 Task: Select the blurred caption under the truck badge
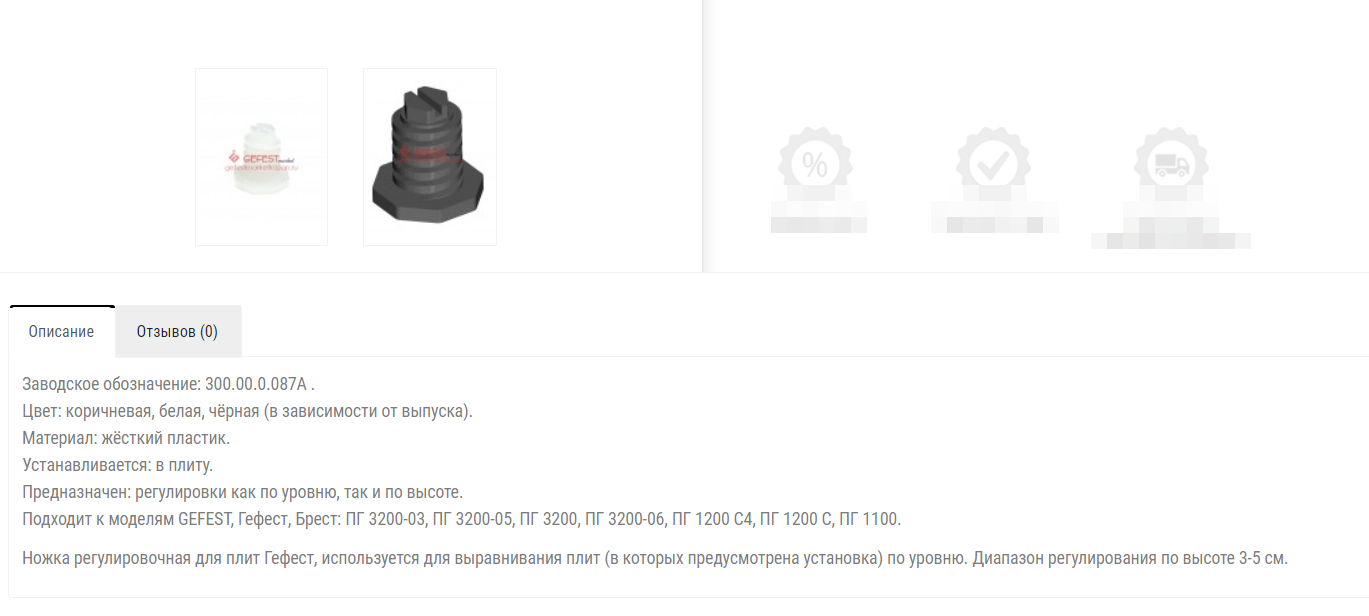pos(1171,225)
